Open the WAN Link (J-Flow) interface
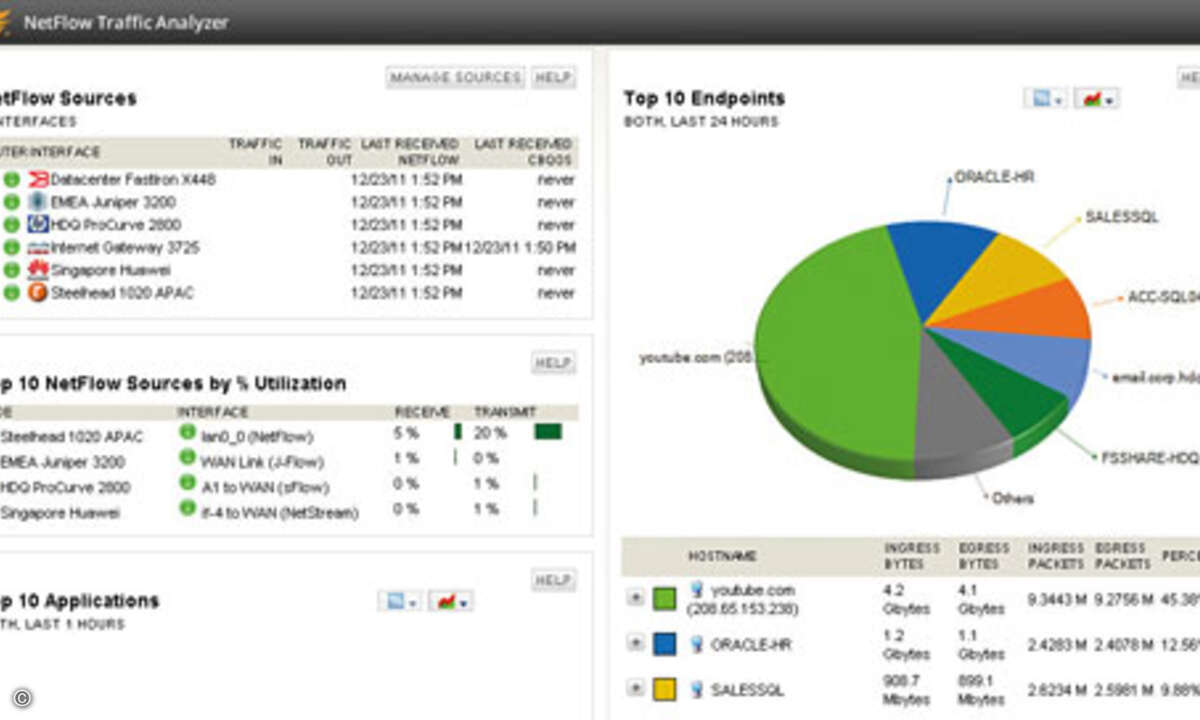This screenshot has height=720, width=1200. (263, 462)
